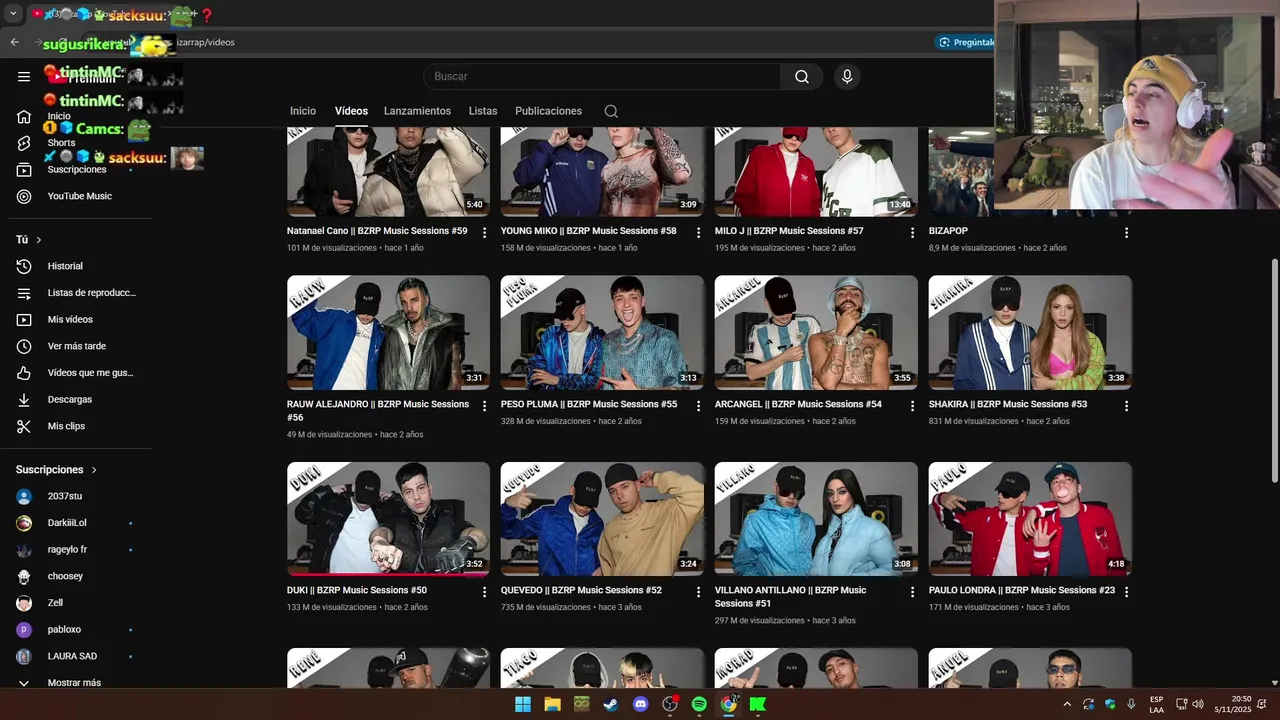The height and width of the screenshot is (720, 1280).
Task: Show hidden system tray icons
Action: (x=1067, y=704)
